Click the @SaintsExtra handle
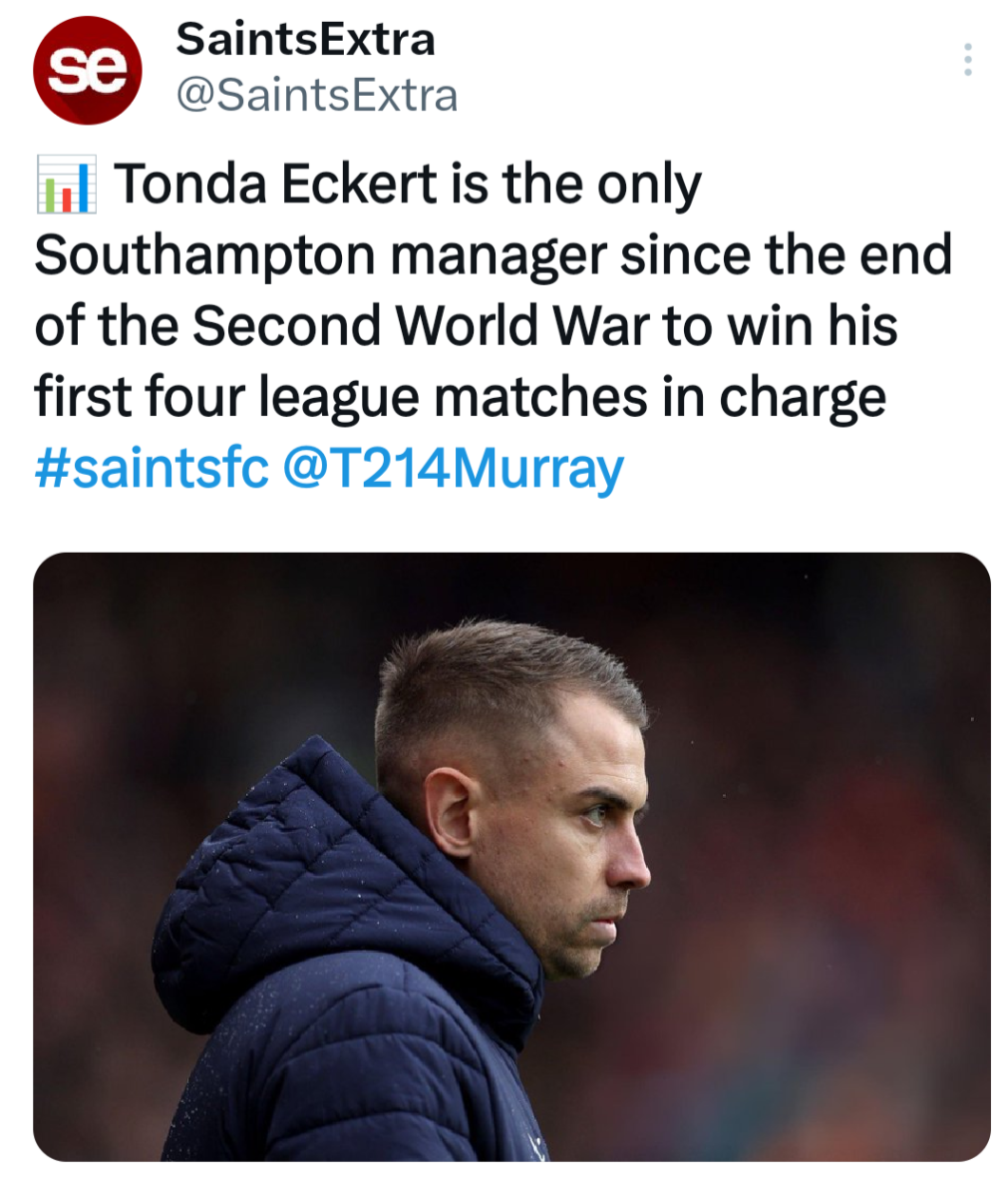 click(x=316, y=96)
